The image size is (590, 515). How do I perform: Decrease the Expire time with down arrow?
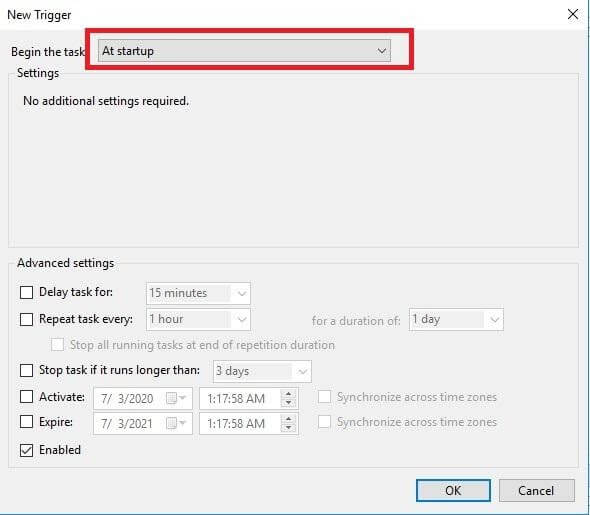pos(289,428)
